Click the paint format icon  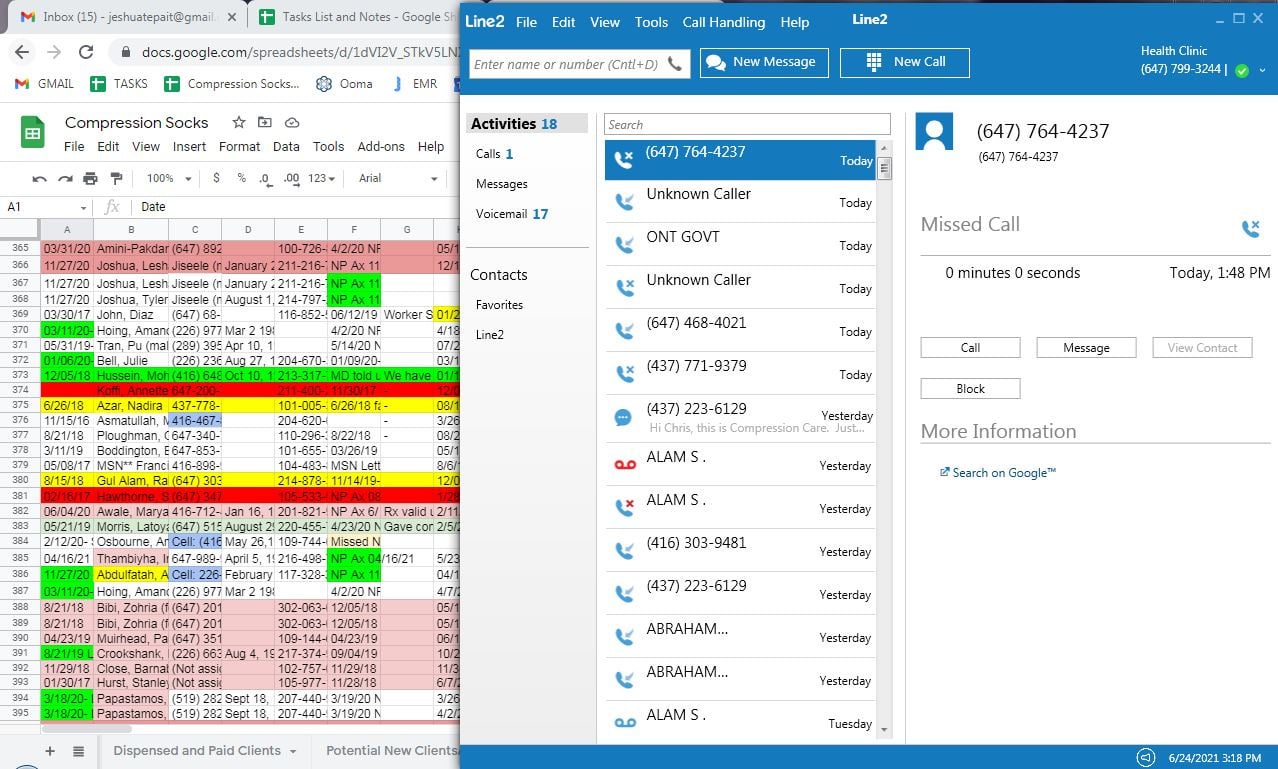pyautogui.click(x=116, y=178)
